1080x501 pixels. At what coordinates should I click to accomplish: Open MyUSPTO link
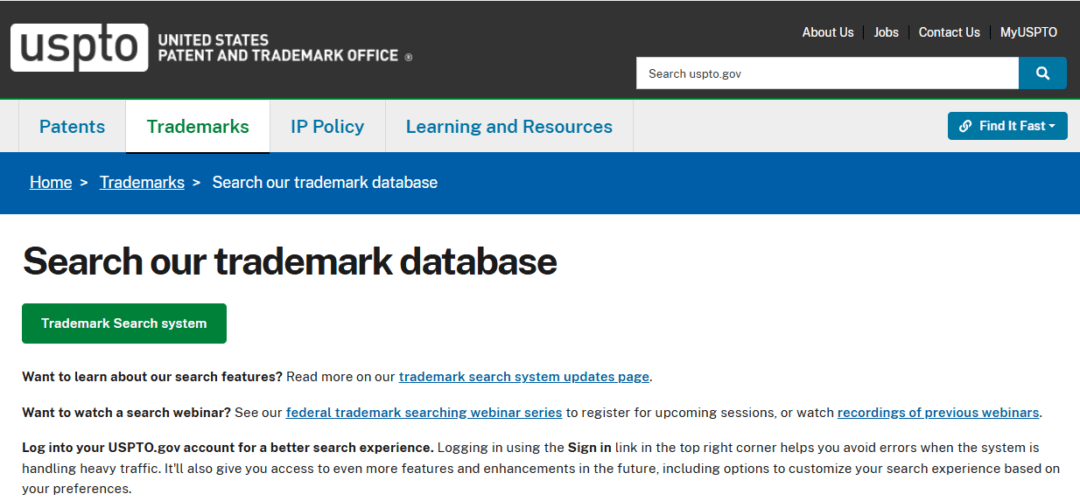coord(1028,32)
